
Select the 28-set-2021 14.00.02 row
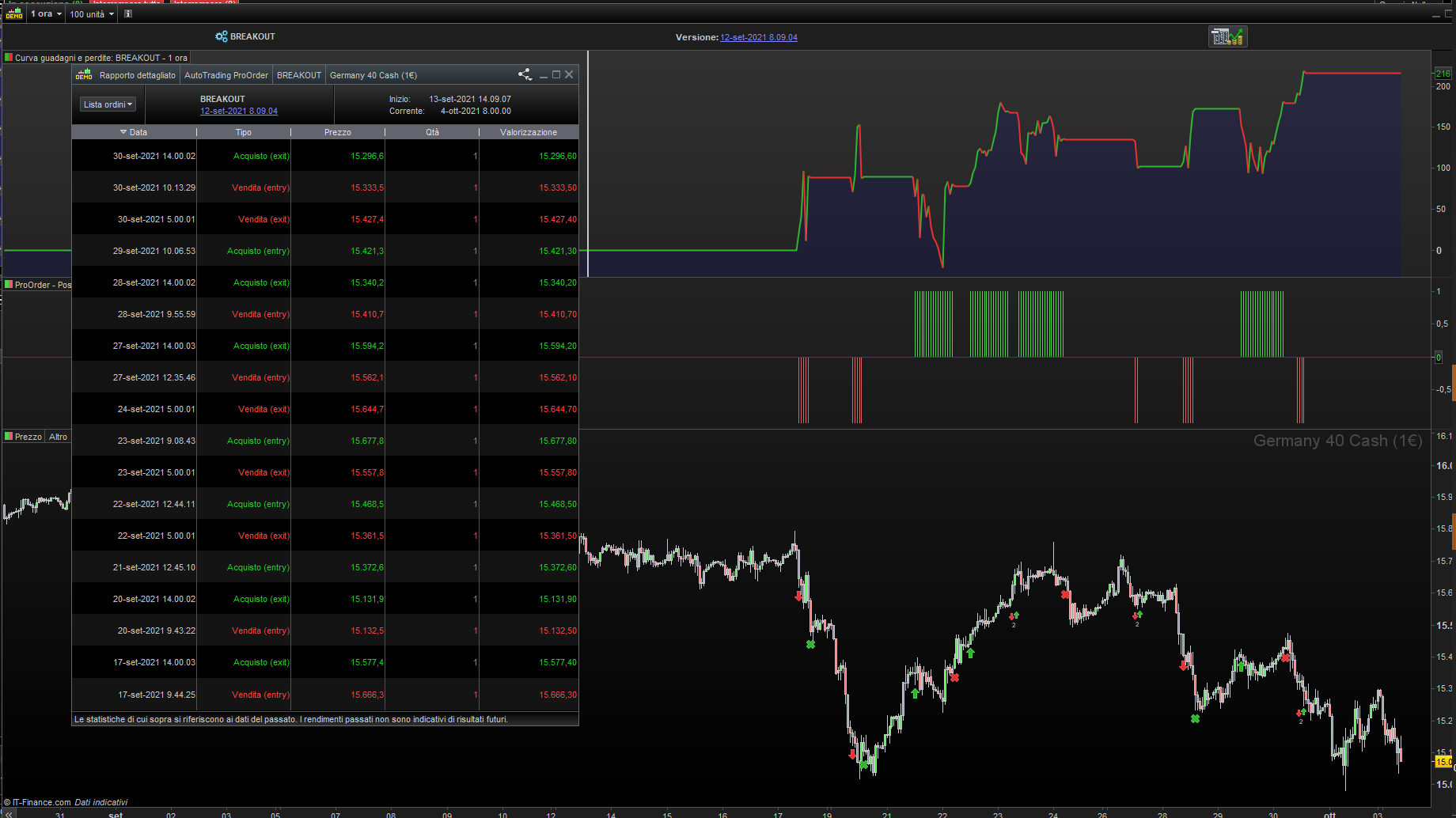tap(325, 282)
